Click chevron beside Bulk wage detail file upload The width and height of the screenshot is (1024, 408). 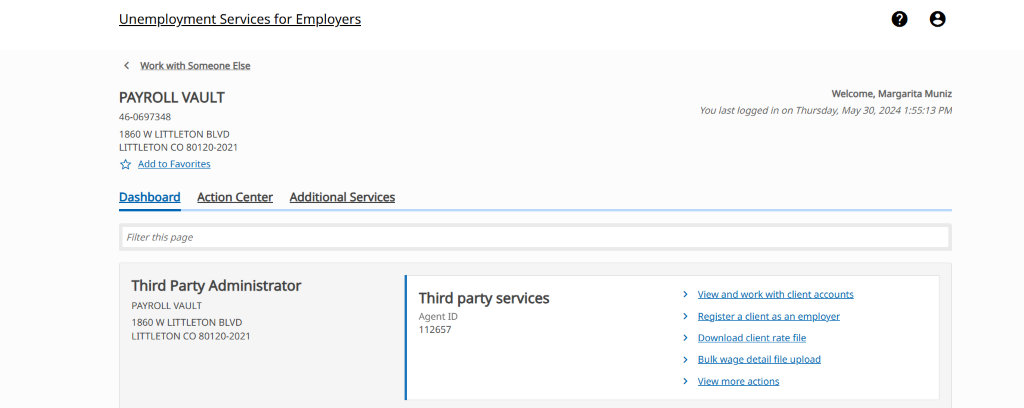685,359
